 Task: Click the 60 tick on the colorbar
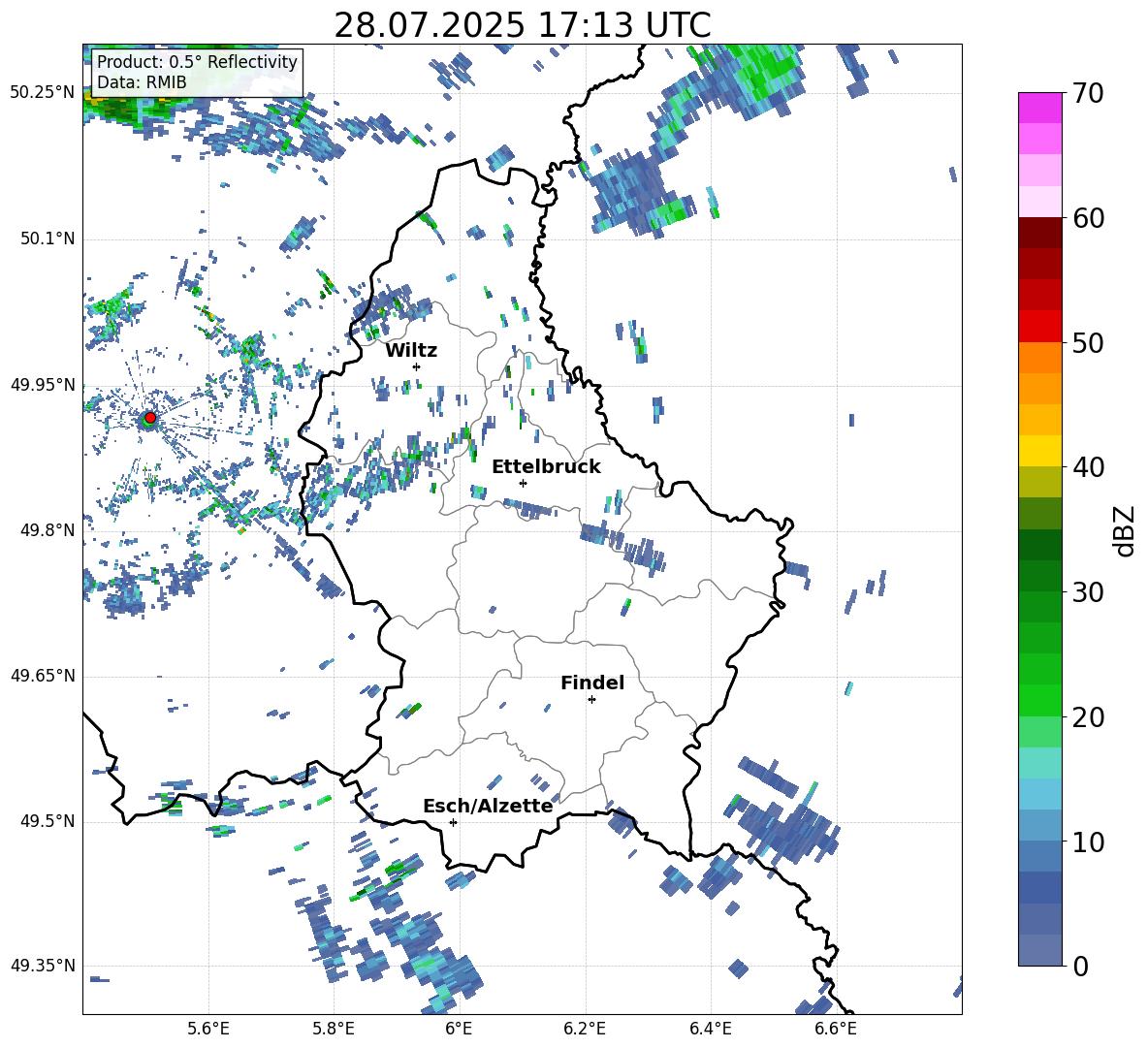tap(1088, 218)
